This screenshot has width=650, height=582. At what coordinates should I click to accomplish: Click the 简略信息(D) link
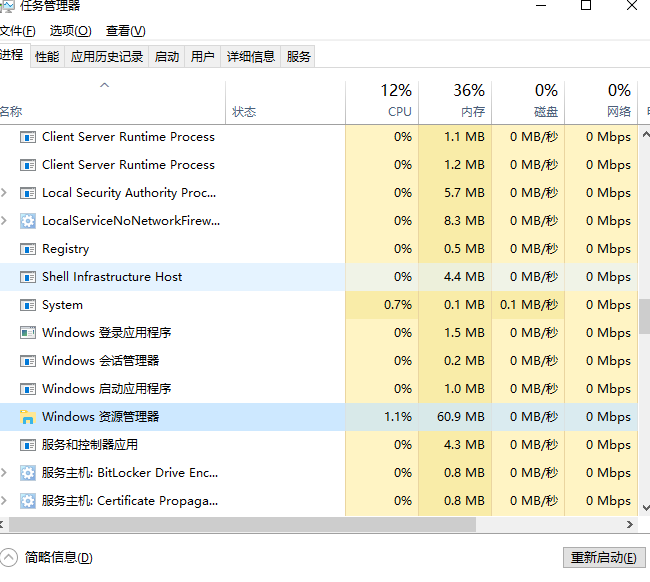click(x=58, y=558)
